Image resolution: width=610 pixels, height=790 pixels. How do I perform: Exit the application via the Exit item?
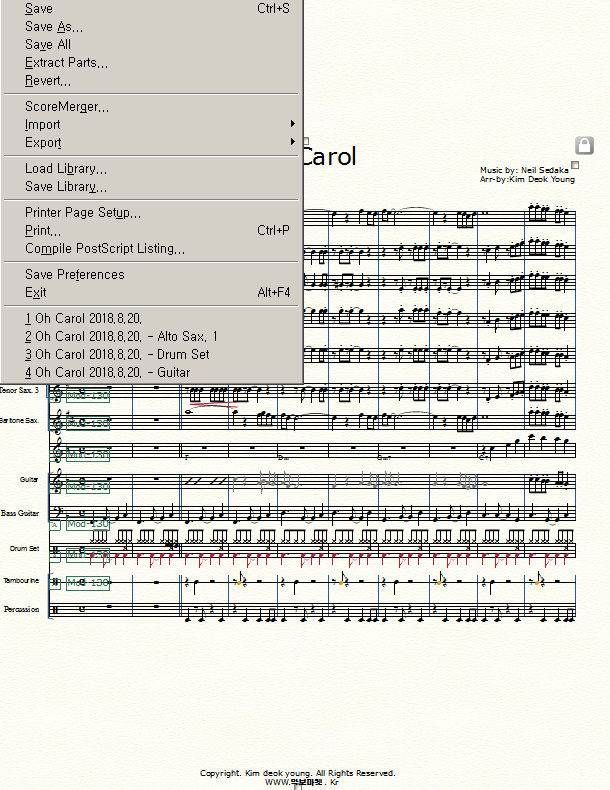click(36, 292)
